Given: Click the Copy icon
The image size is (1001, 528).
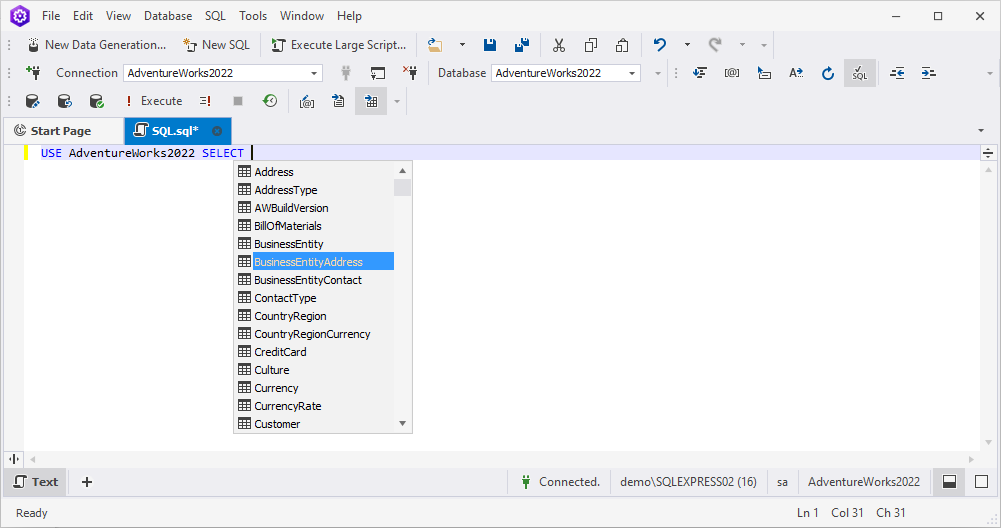Looking at the screenshot, I should 591,45.
